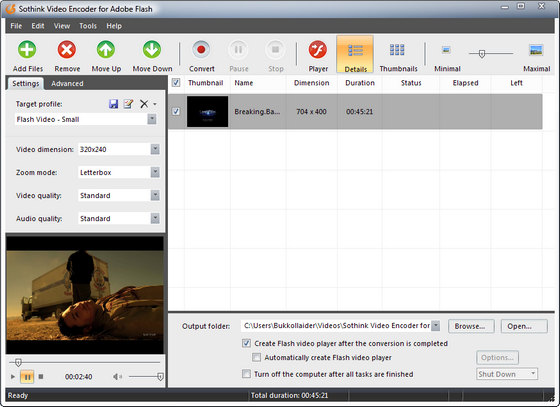Open the Video quality dropdown
560x407 pixels.
155,195
